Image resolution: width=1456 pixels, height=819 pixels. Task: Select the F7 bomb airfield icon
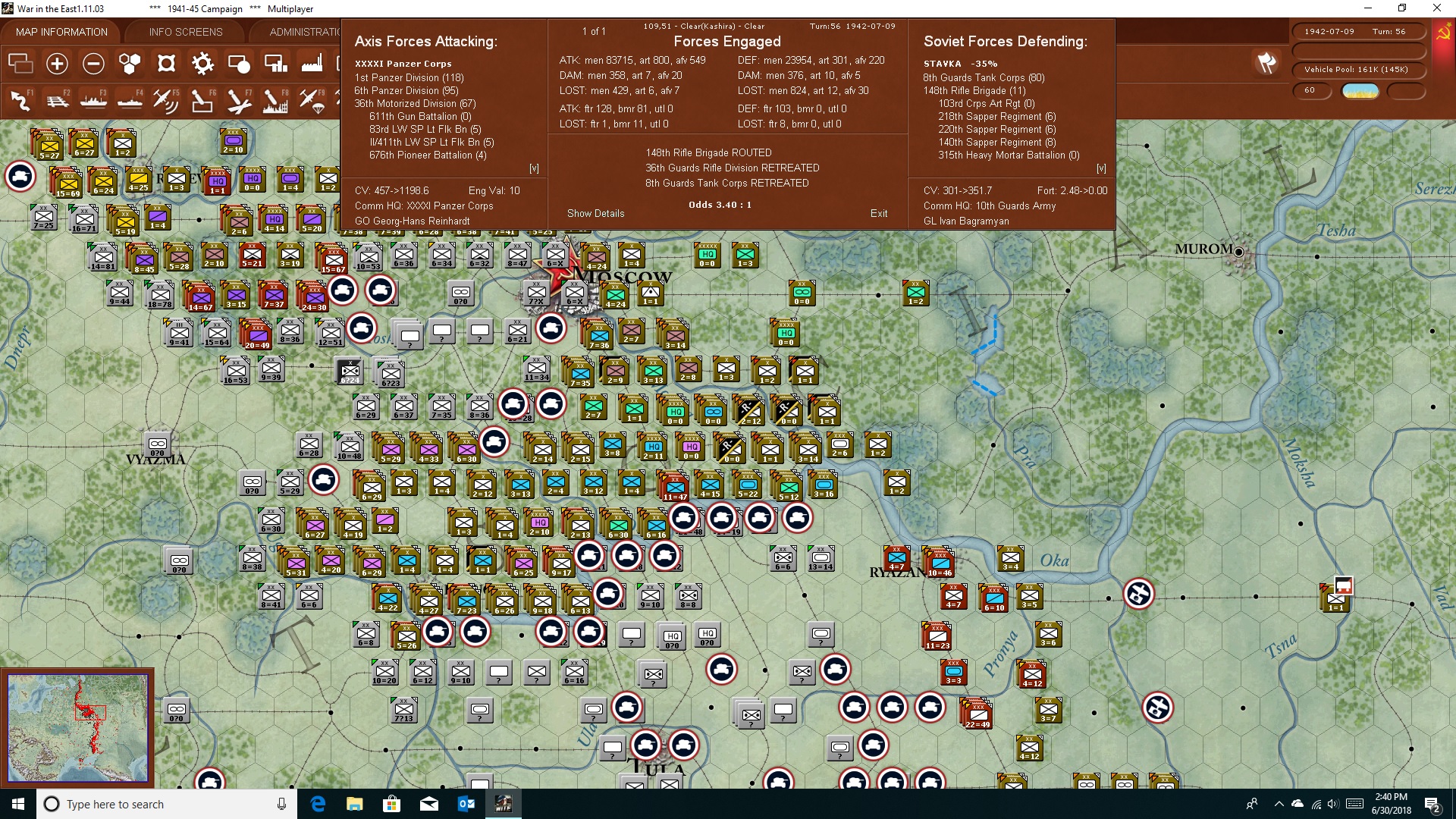[x=239, y=100]
